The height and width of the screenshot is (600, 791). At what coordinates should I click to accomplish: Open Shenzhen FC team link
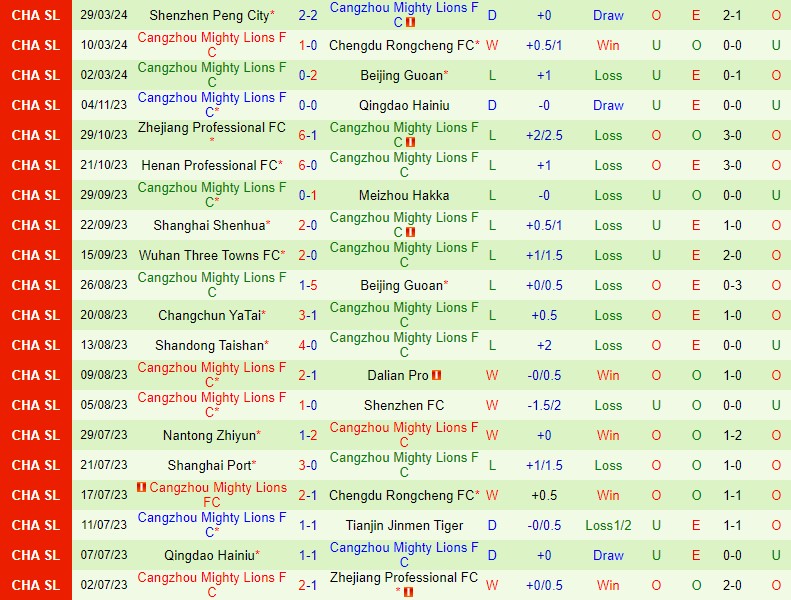[404, 405]
